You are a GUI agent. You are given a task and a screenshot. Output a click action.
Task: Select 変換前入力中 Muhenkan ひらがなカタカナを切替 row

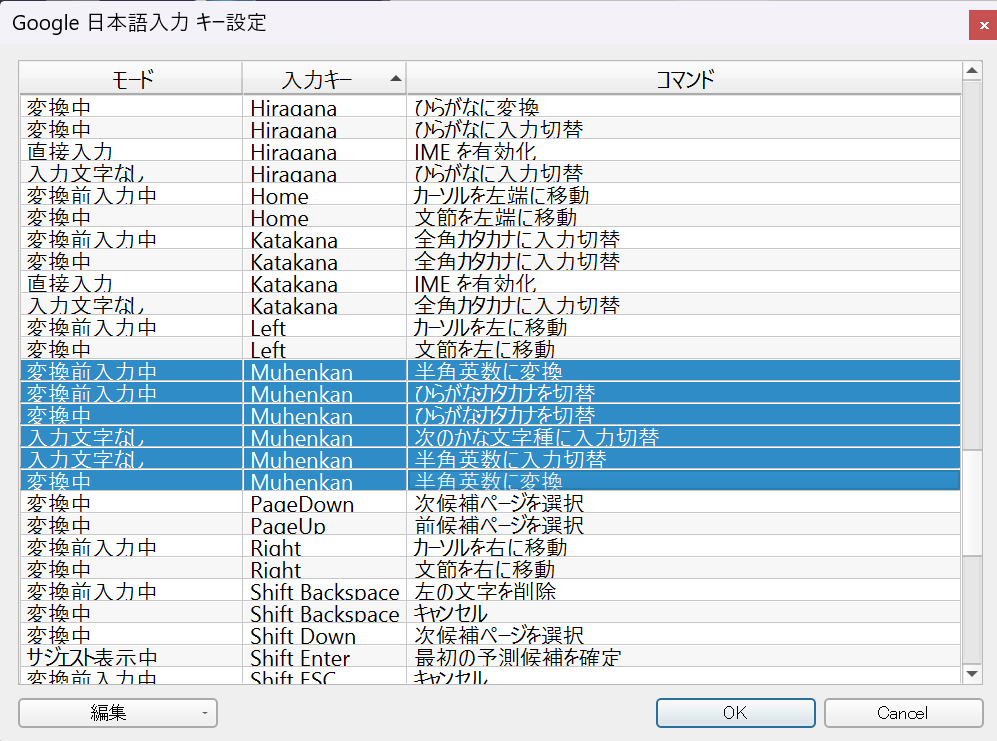490,392
